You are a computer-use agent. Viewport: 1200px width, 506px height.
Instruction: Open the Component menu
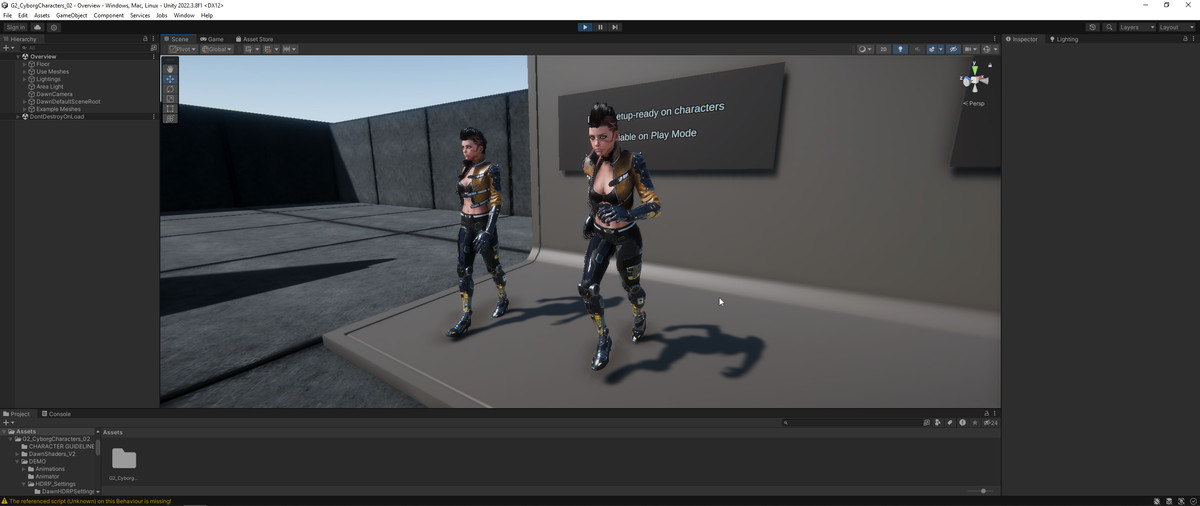coord(109,16)
